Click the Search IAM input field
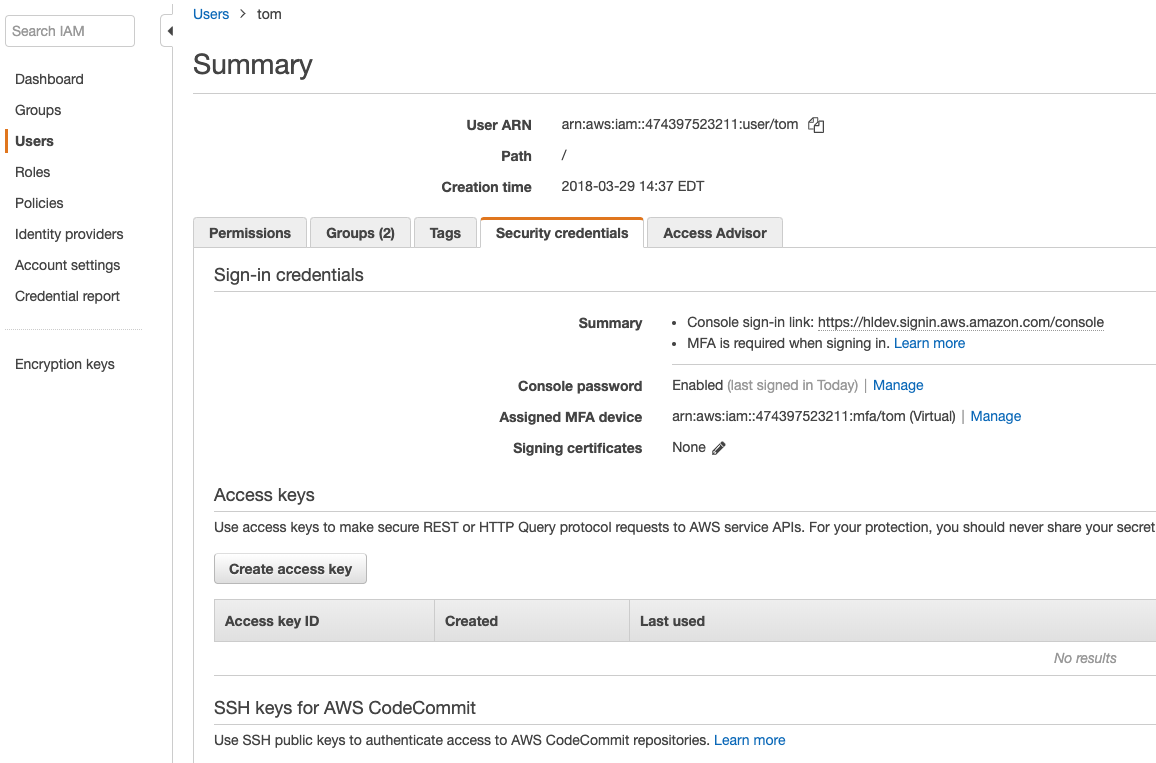 click(69, 31)
